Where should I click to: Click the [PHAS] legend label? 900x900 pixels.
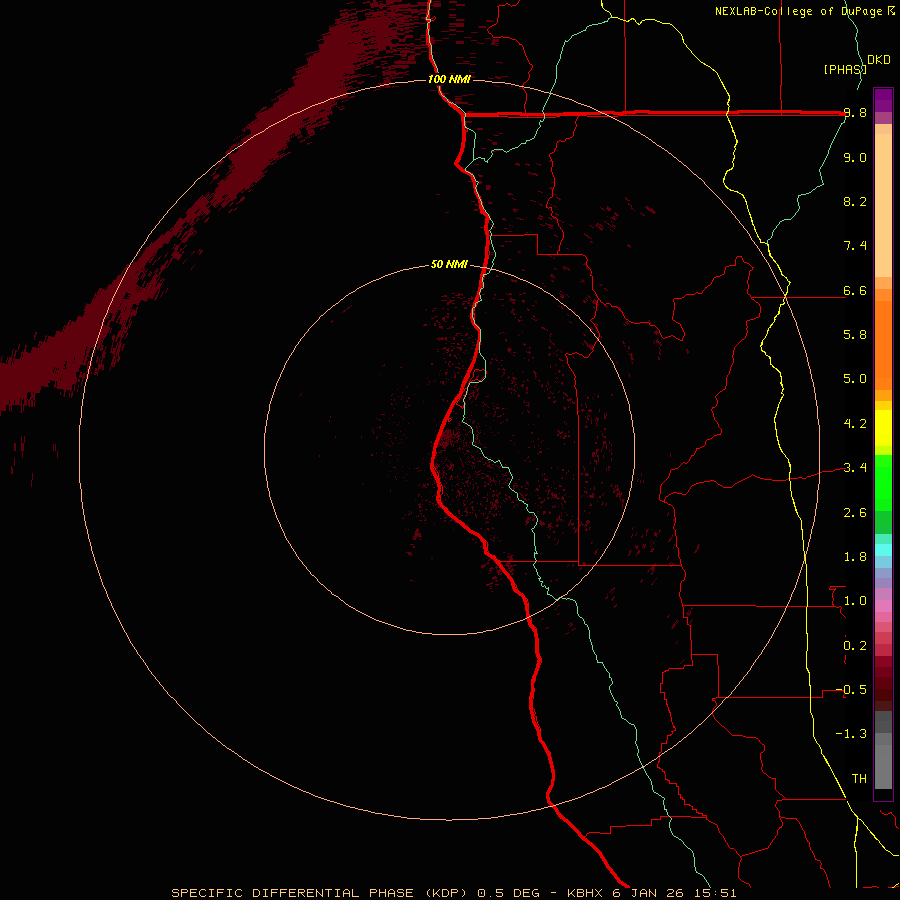[845, 69]
